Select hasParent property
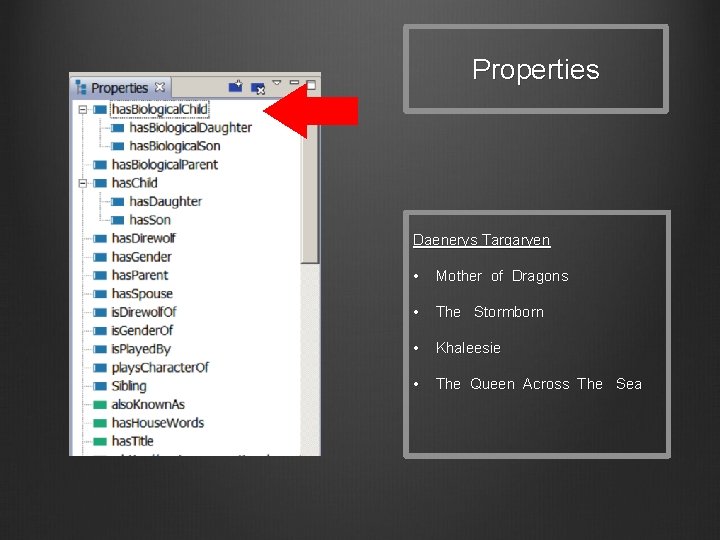 pos(140,275)
